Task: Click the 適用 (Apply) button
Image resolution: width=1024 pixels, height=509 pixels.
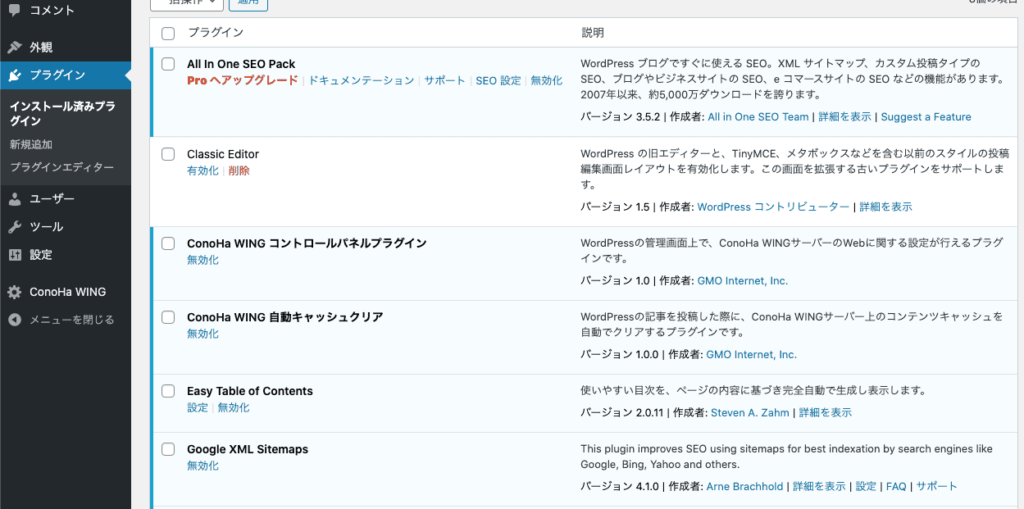Action: (x=248, y=4)
